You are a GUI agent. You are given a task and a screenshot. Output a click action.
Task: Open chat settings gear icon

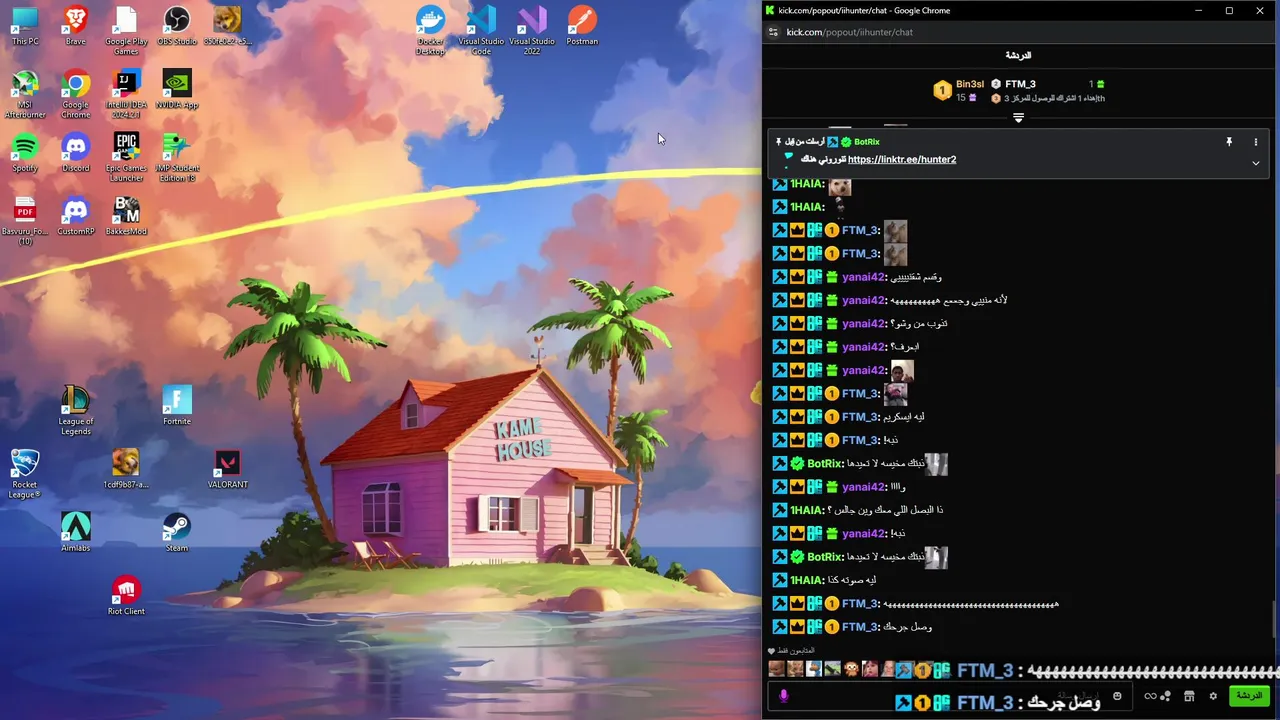click(1213, 696)
